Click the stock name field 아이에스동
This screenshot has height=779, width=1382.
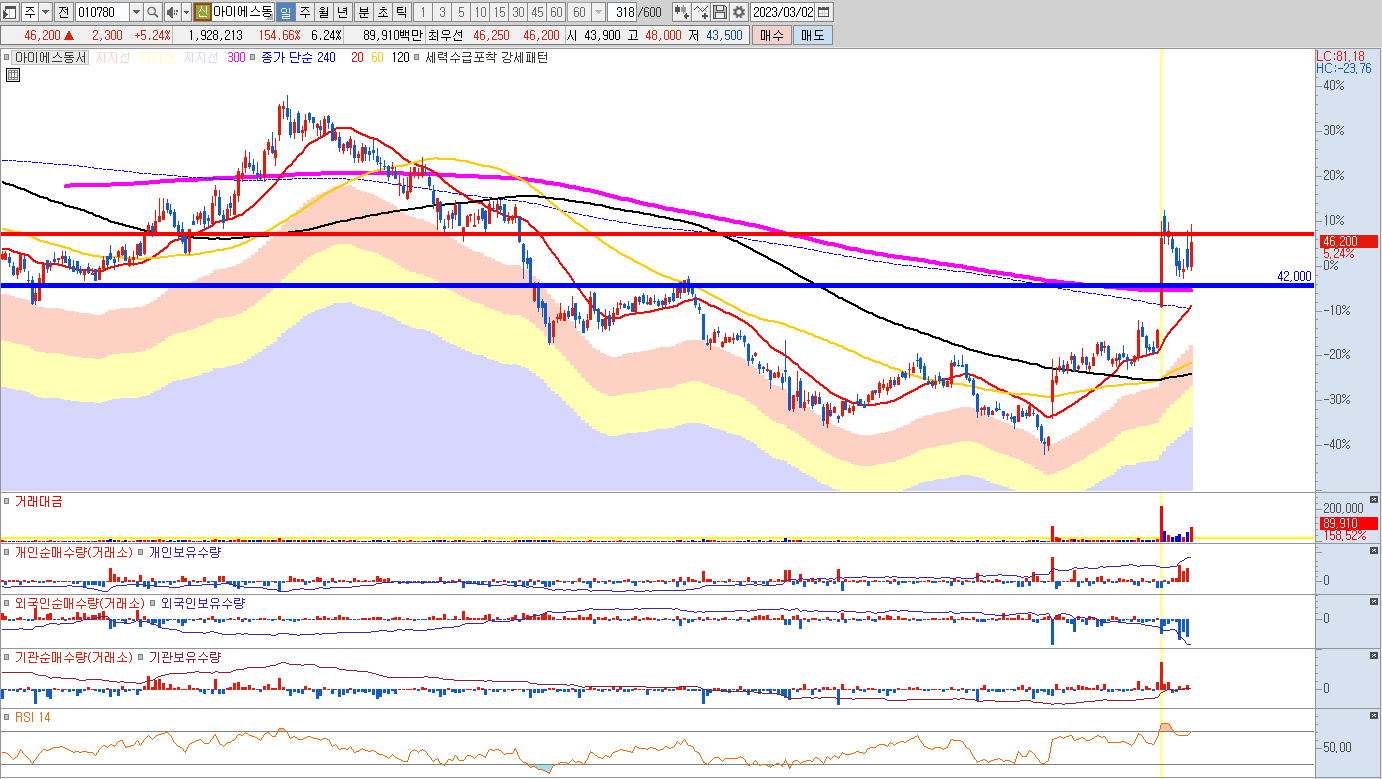[x=242, y=12]
